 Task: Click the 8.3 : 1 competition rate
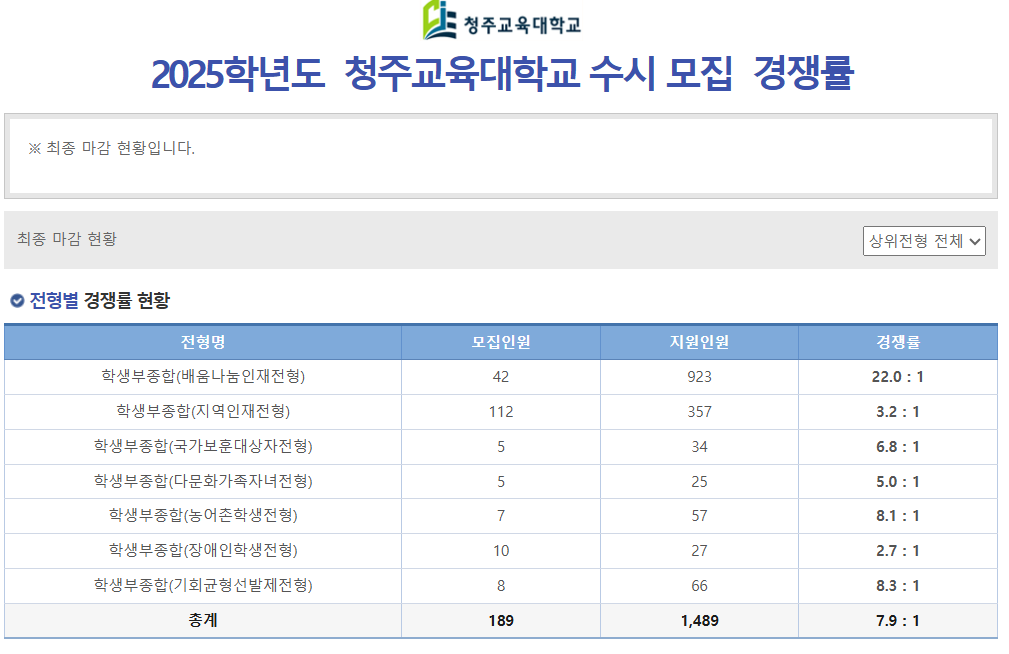[898, 586]
